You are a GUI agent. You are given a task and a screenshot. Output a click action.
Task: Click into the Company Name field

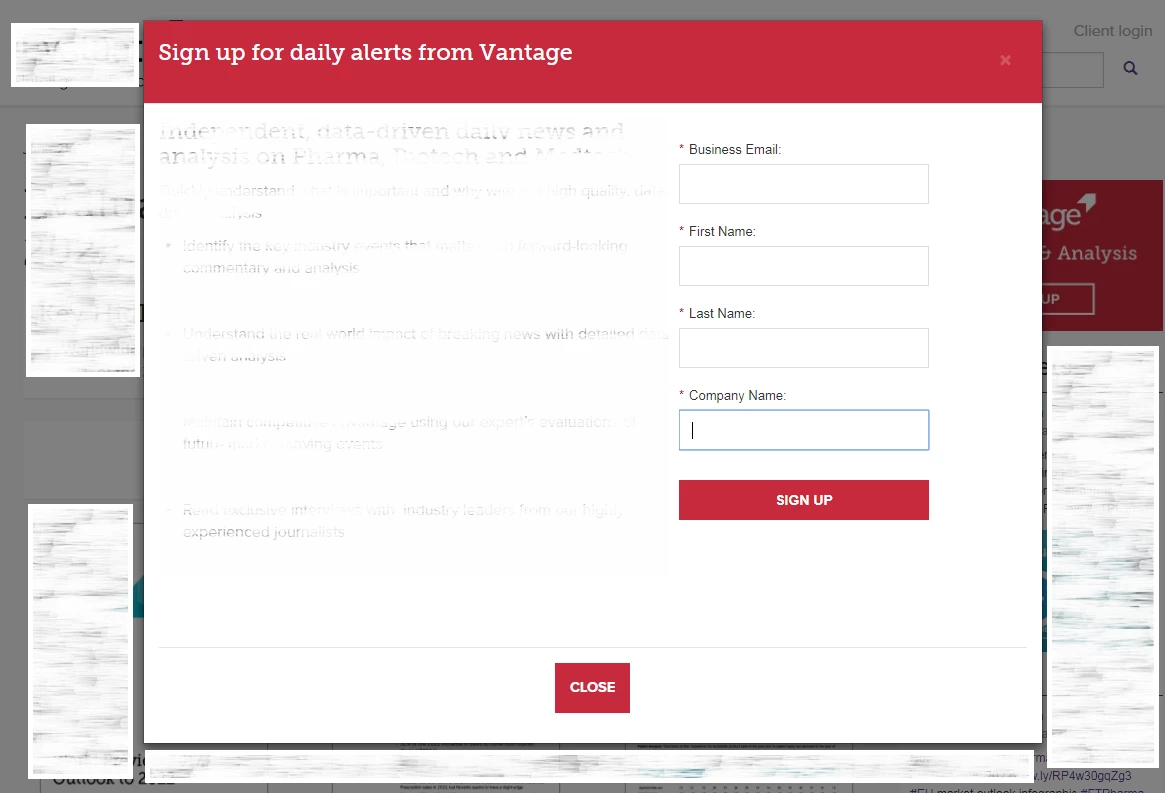(x=803, y=430)
